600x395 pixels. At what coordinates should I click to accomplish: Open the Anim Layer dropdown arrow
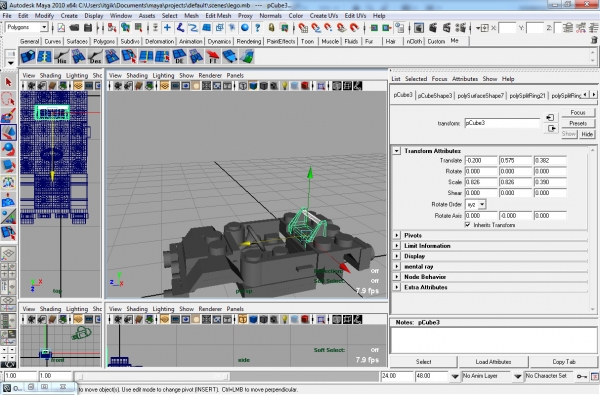point(455,377)
